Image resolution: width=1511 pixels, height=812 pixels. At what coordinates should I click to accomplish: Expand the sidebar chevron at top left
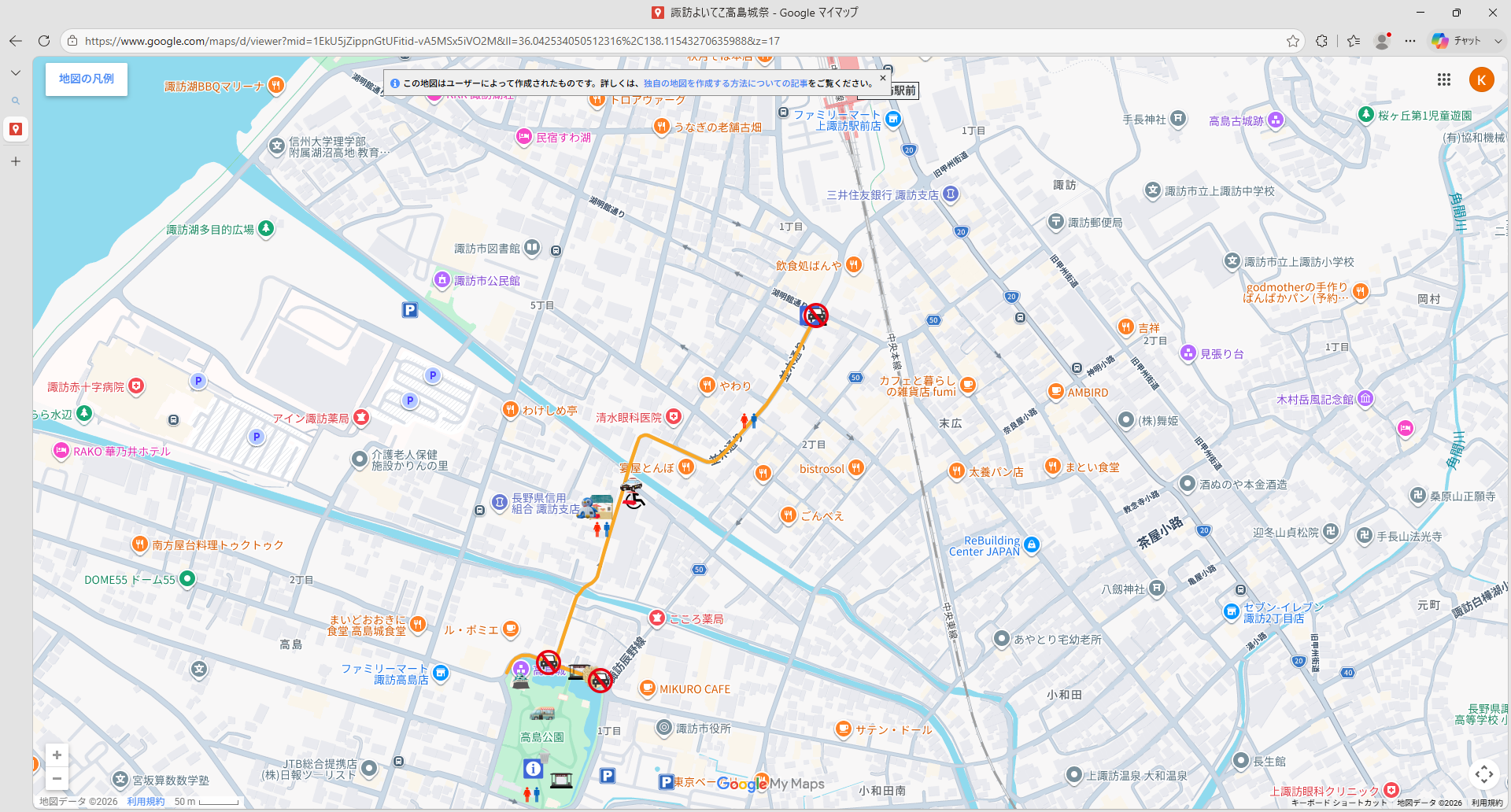point(16,73)
